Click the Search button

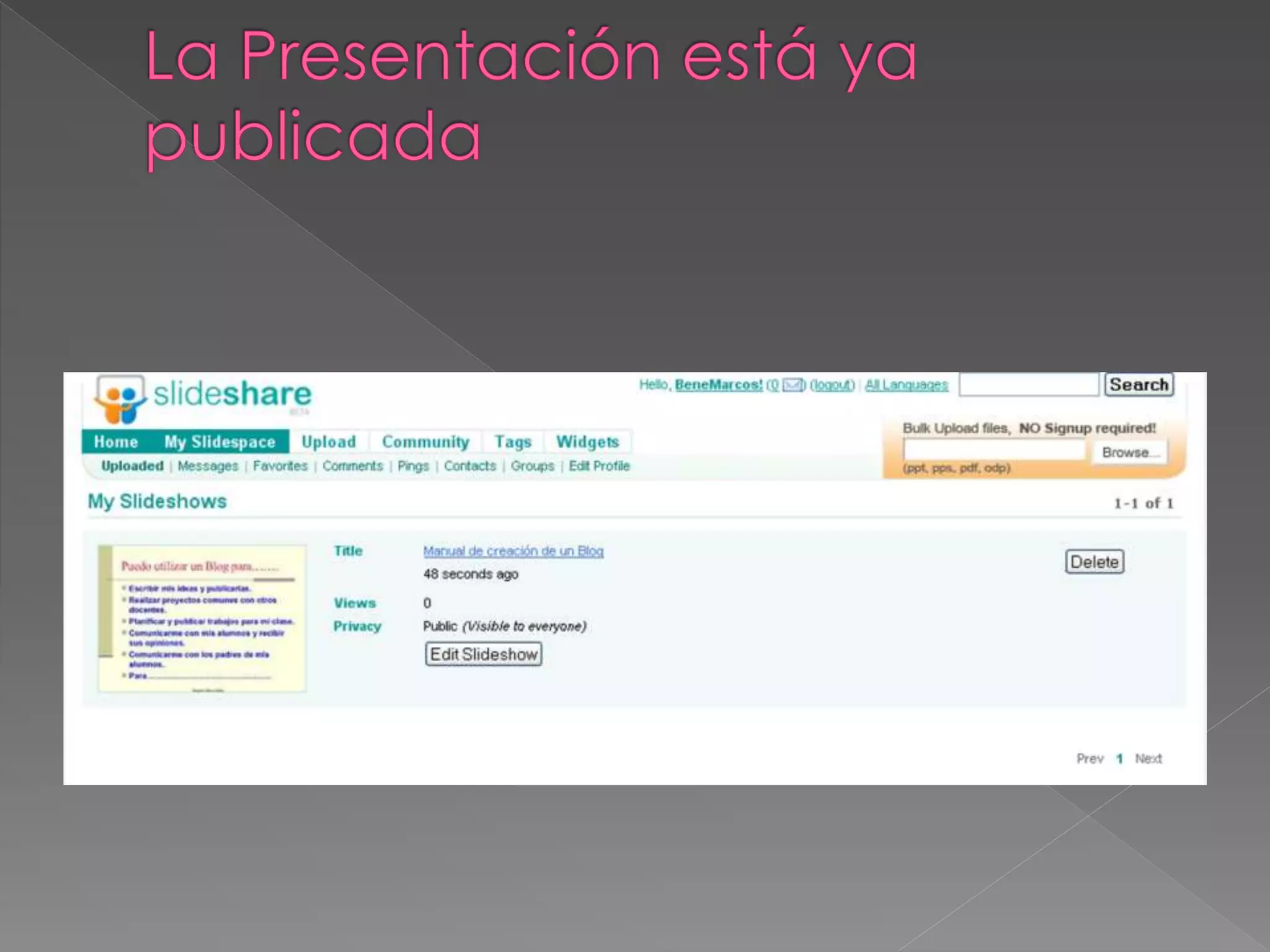(1139, 385)
